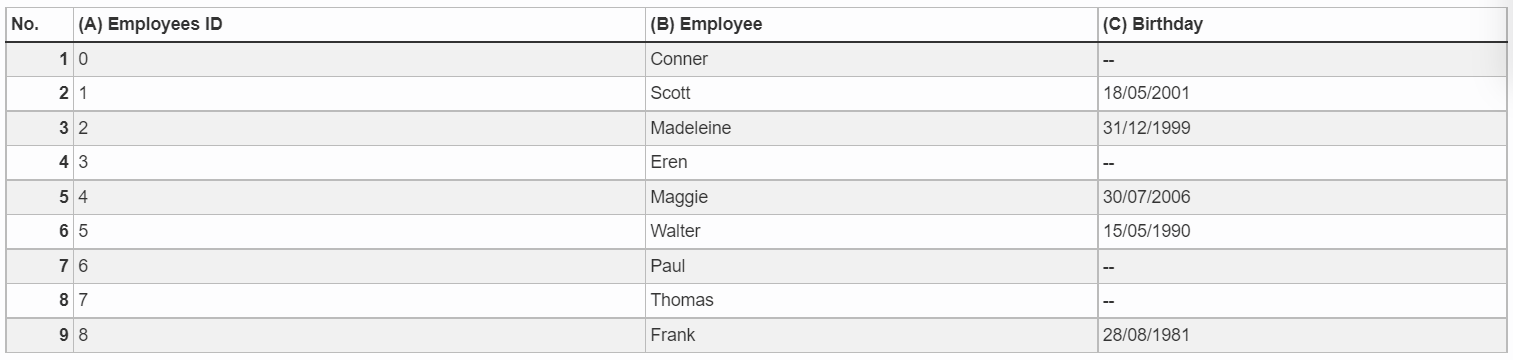Click the (B) Employee column header
This screenshot has height=360, width=1513.
(872, 25)
